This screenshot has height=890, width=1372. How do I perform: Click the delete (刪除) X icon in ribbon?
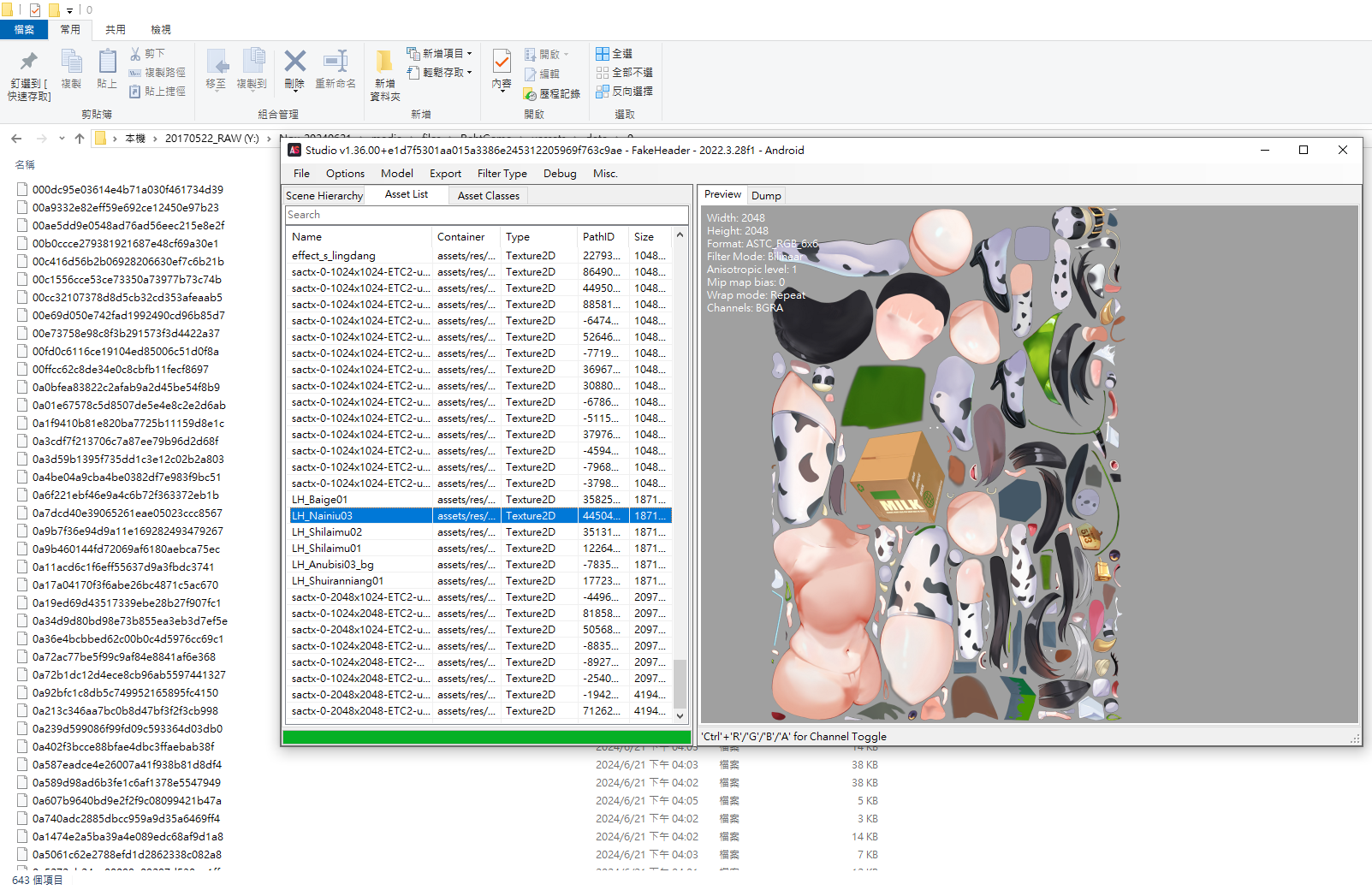(294, 61)
